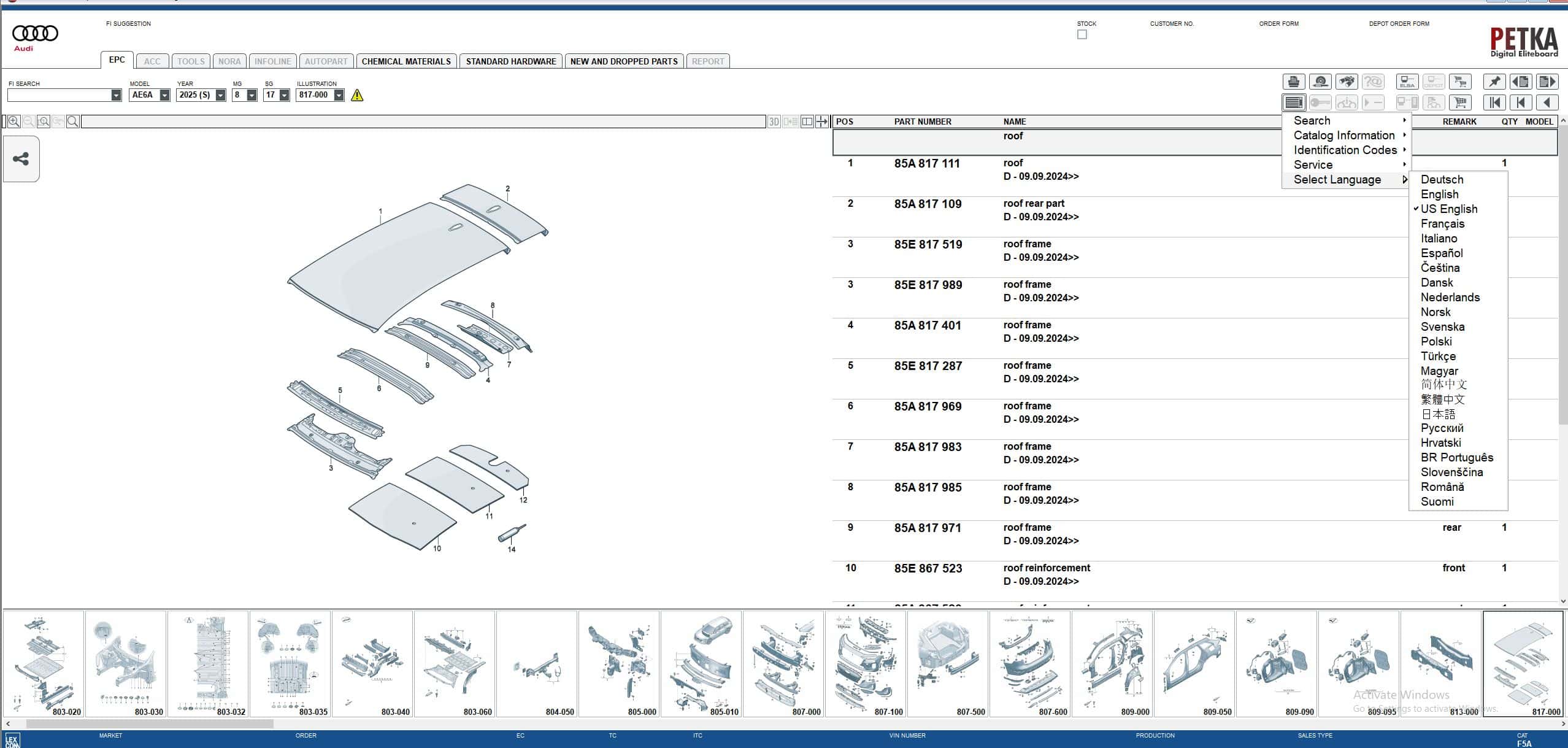Screen dimensions: 1568x748
Task: Open the binoculars search tool
Action: click(x=1347, y=82)
